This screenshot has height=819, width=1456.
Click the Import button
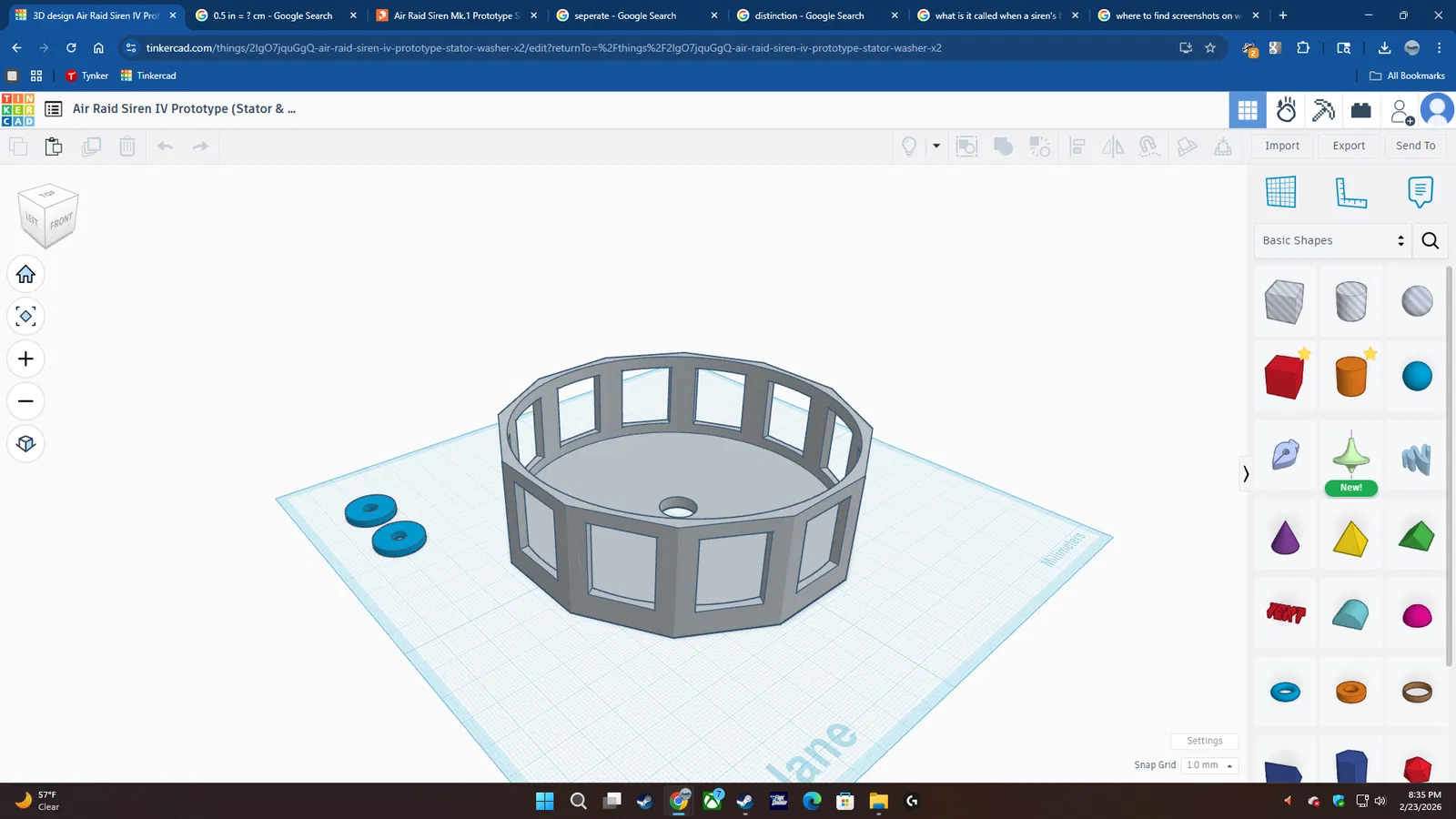pos(1282,146)
